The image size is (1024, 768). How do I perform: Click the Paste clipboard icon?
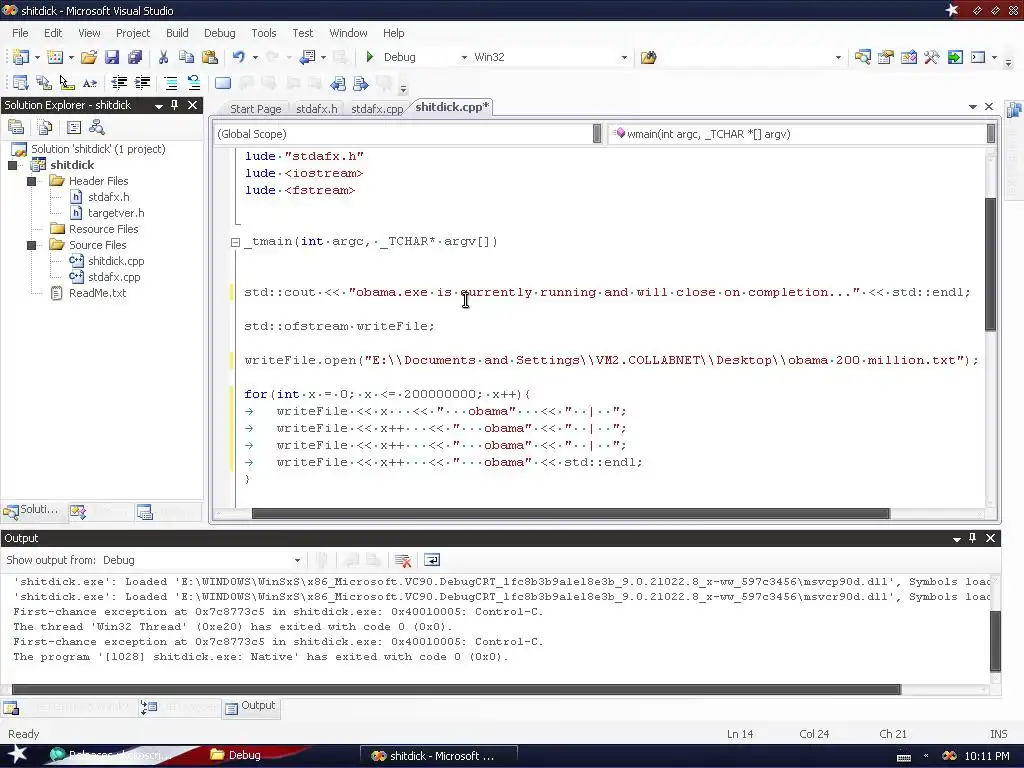210,57
